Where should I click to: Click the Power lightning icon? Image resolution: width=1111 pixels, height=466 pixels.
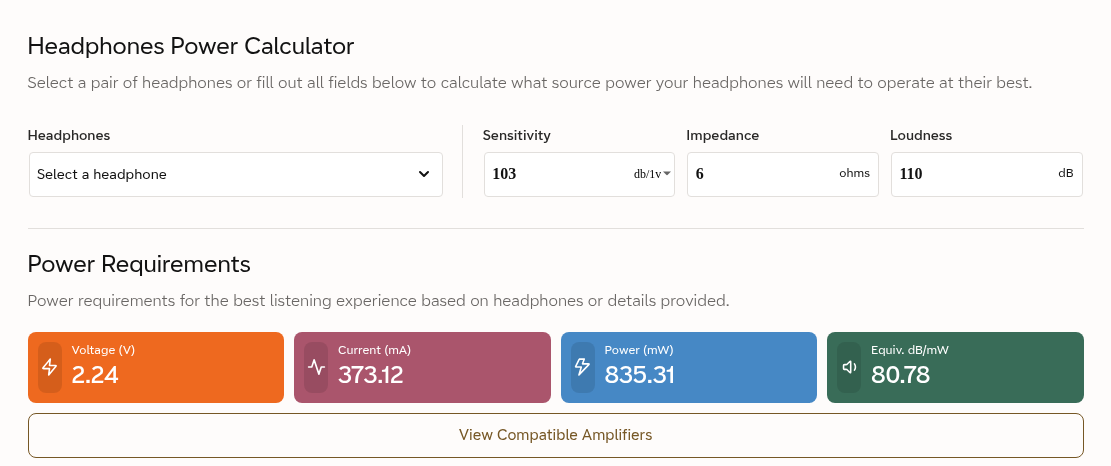pos(582,367)
